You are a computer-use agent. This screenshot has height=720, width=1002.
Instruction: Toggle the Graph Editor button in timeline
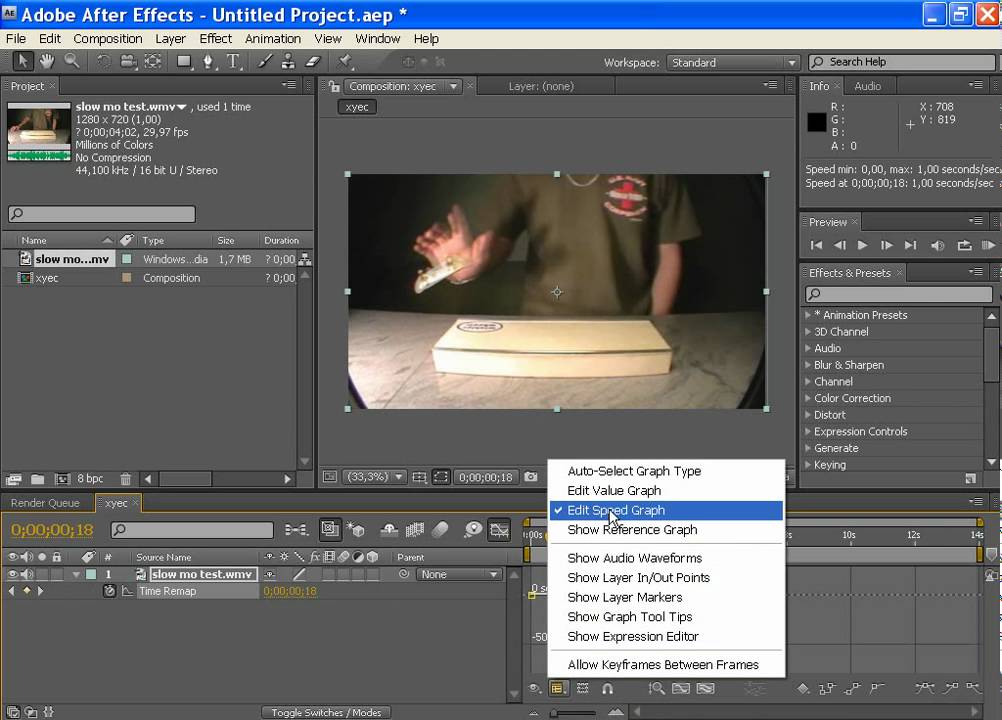(x=499, y=530)
